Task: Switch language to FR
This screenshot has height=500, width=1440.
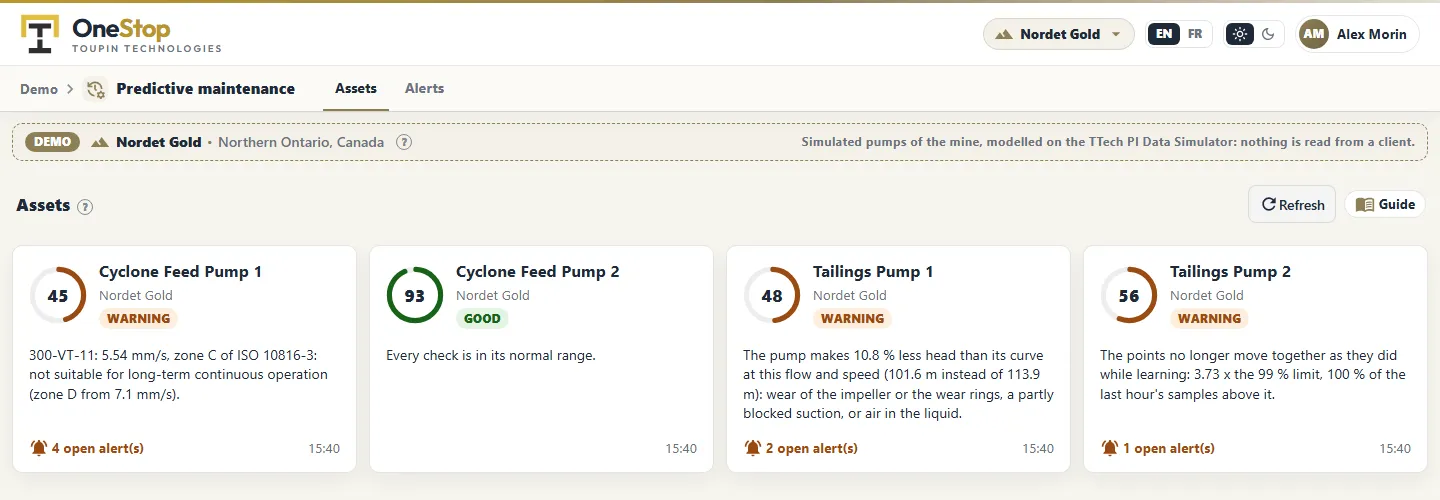Action: (1195, 34)
